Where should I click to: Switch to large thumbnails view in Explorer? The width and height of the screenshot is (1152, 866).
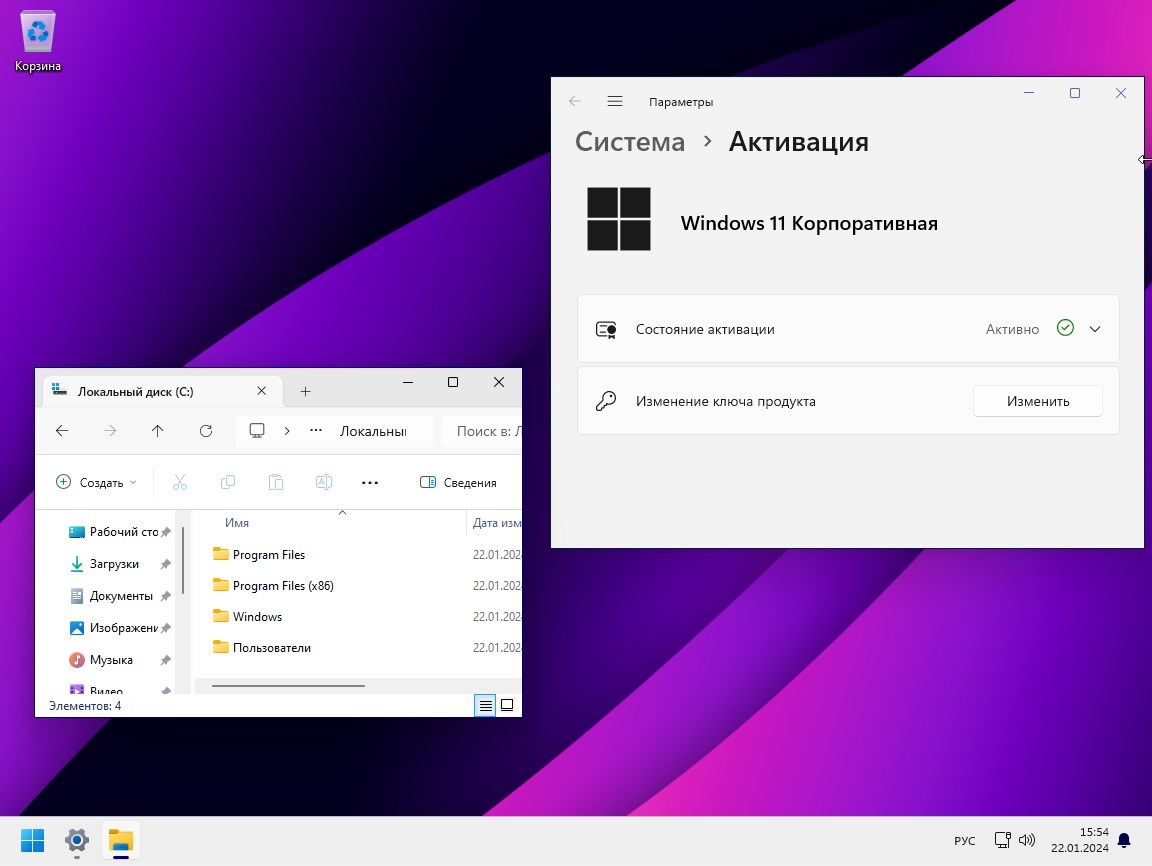click(507, 705)
